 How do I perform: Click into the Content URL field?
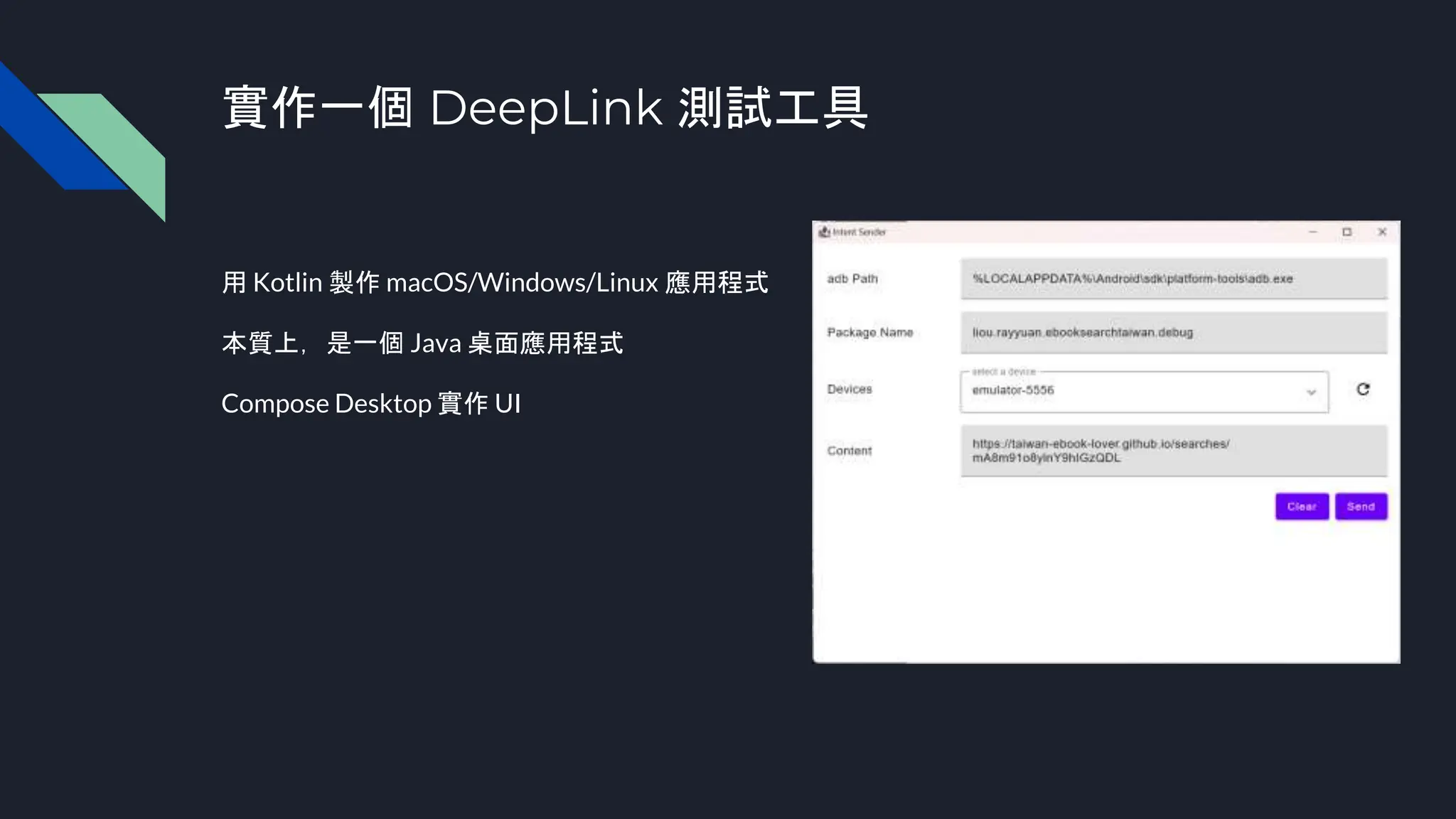click(x=1174, y=451)
